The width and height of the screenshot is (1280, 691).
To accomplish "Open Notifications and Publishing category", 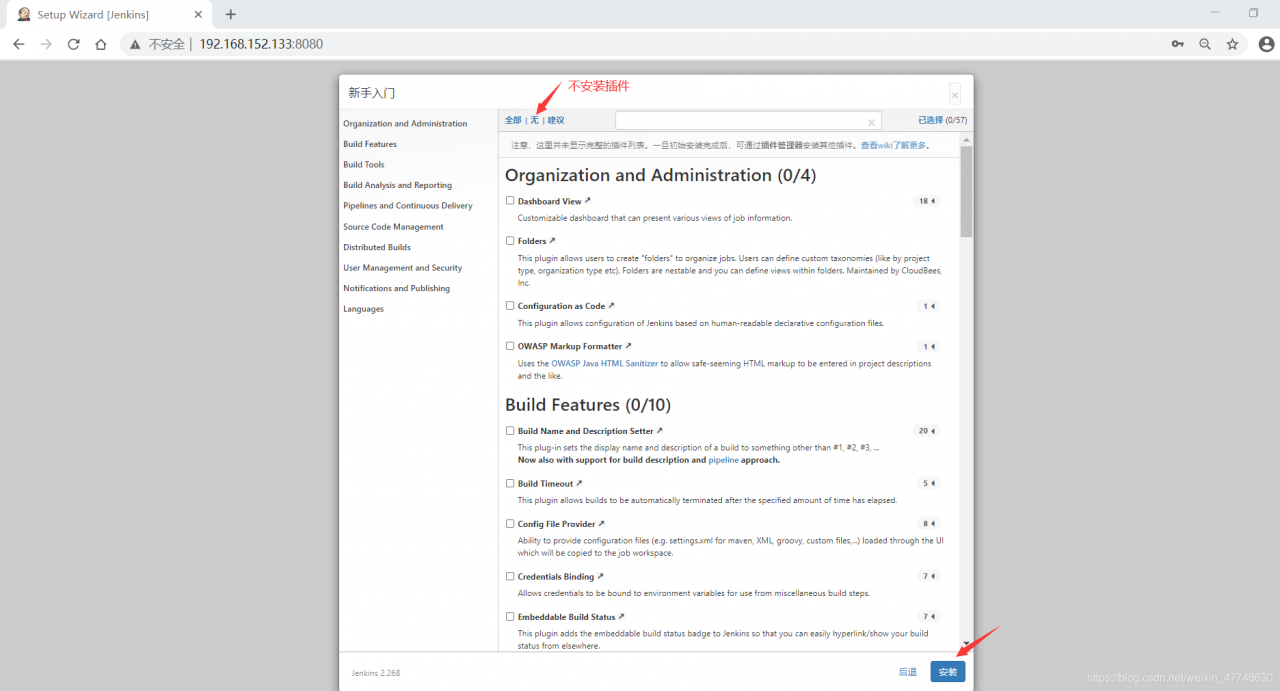I will (x=396, y=288).
